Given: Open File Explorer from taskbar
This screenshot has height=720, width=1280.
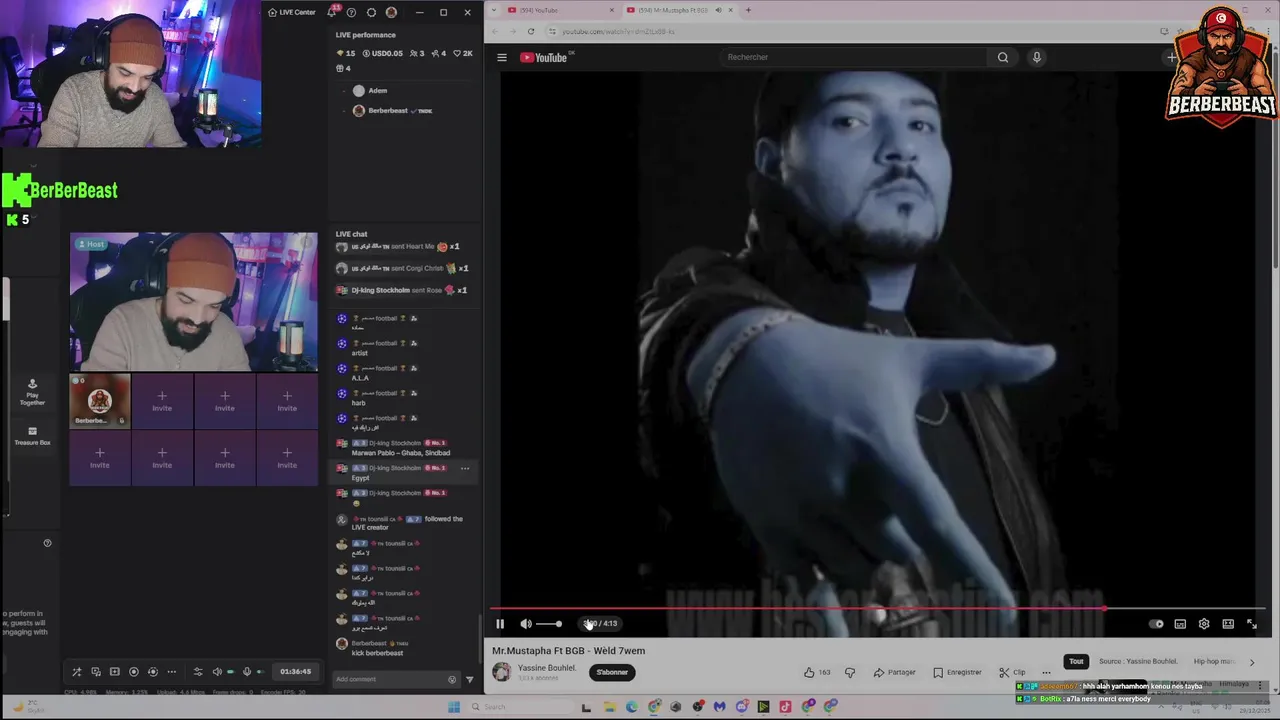Looking at the screenshot, I should pyautogui.click(x=609, y=707).
